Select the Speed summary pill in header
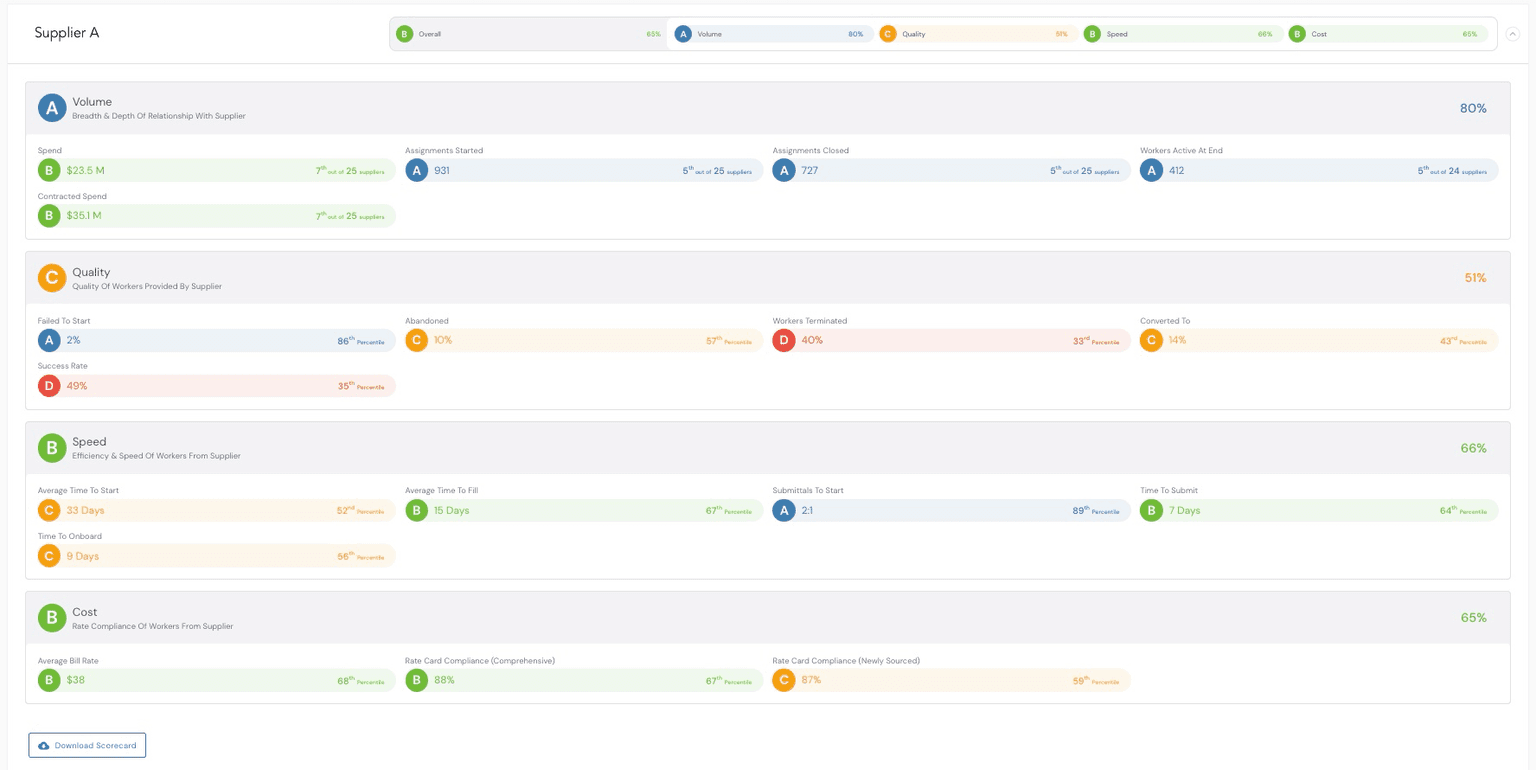This screenshot has height=770, width=1536. (x=1182, y=34)
